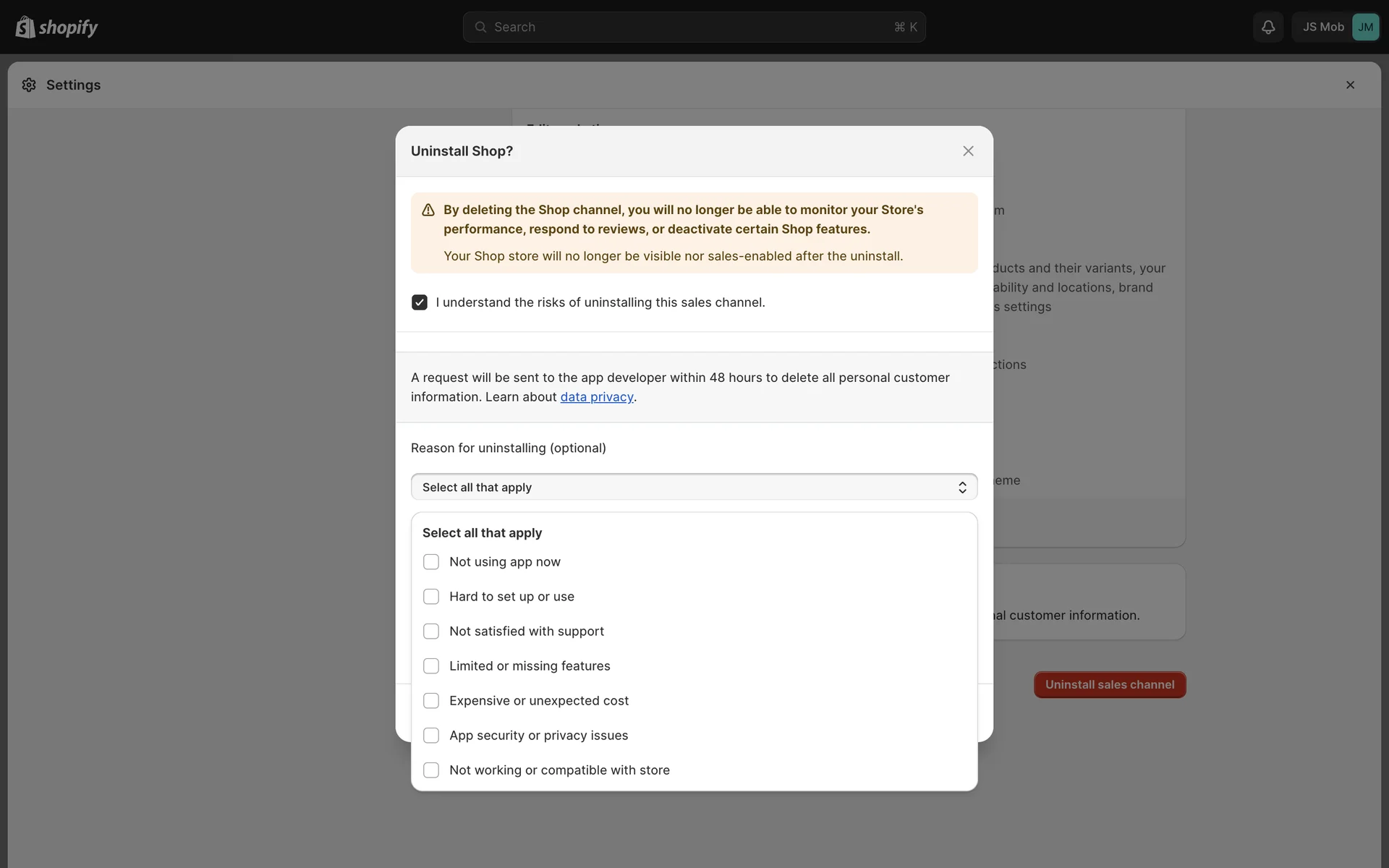Click the warning triangle icon in banner

tap(428, 210)
